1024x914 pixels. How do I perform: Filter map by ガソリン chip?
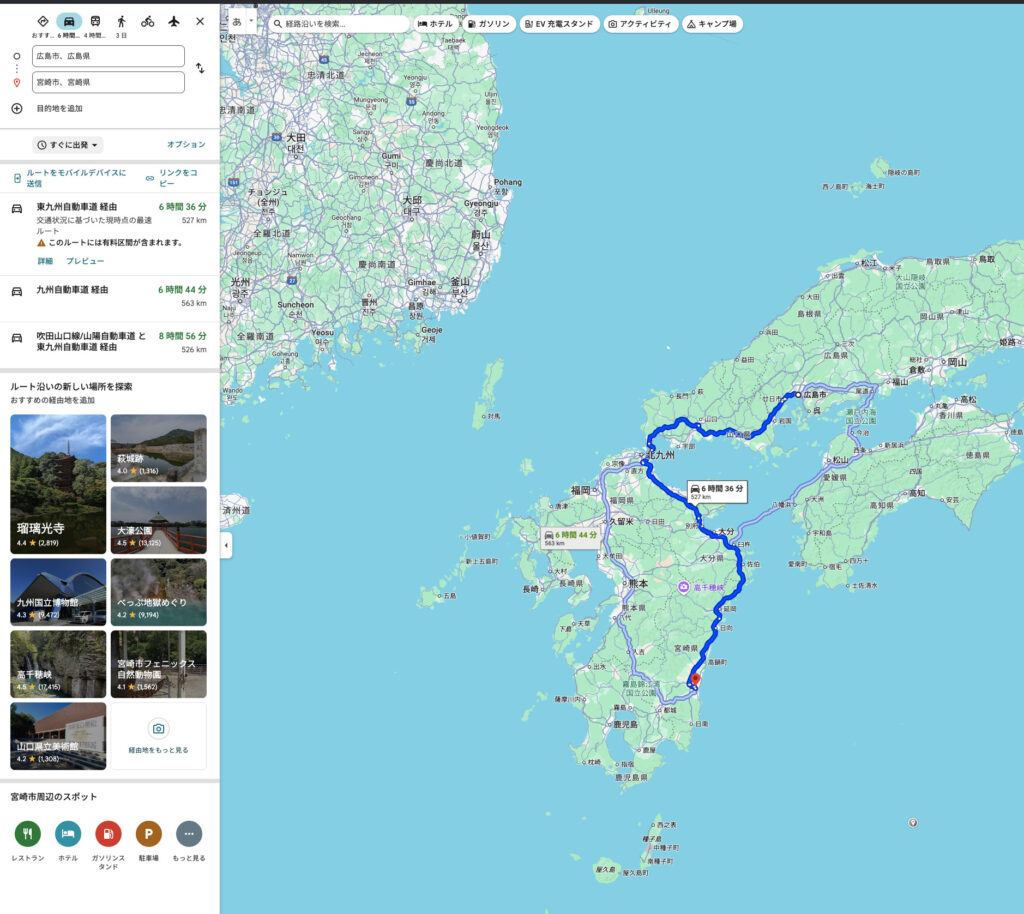489,24
